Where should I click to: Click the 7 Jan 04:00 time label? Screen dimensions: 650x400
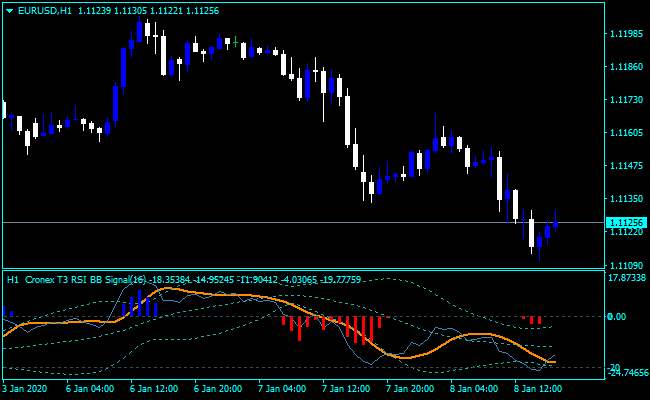[282, 389]
